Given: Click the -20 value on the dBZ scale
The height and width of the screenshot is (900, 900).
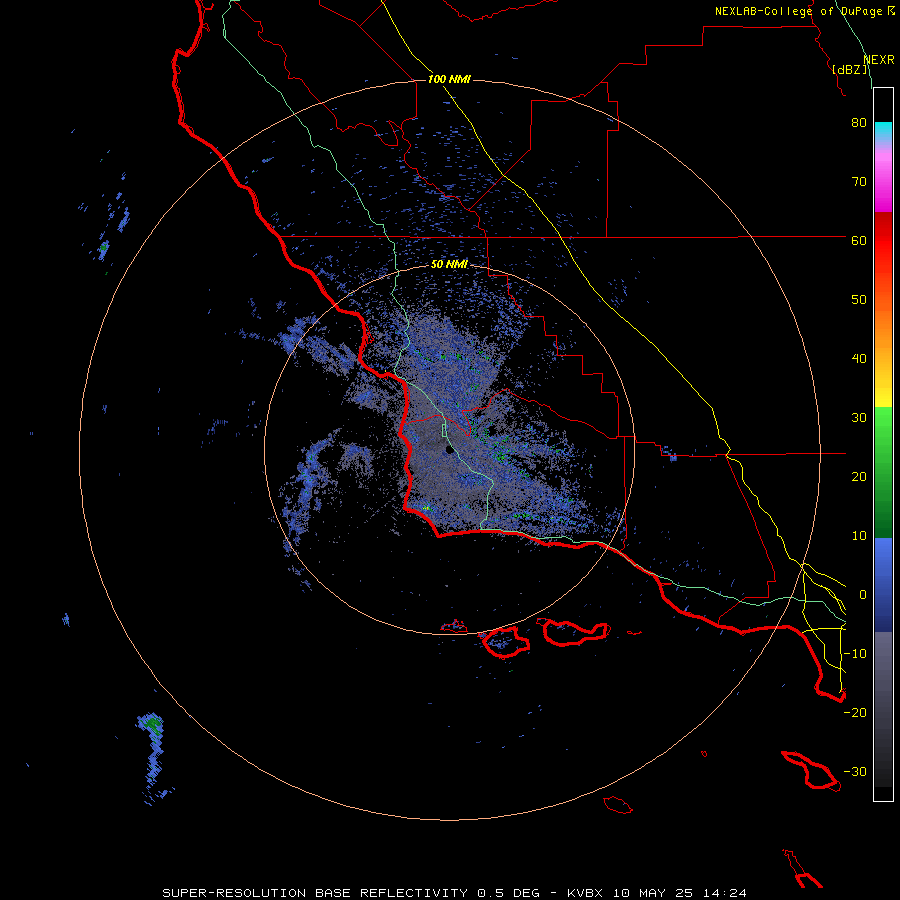Looking at the screenshot, I should (855, 713).
